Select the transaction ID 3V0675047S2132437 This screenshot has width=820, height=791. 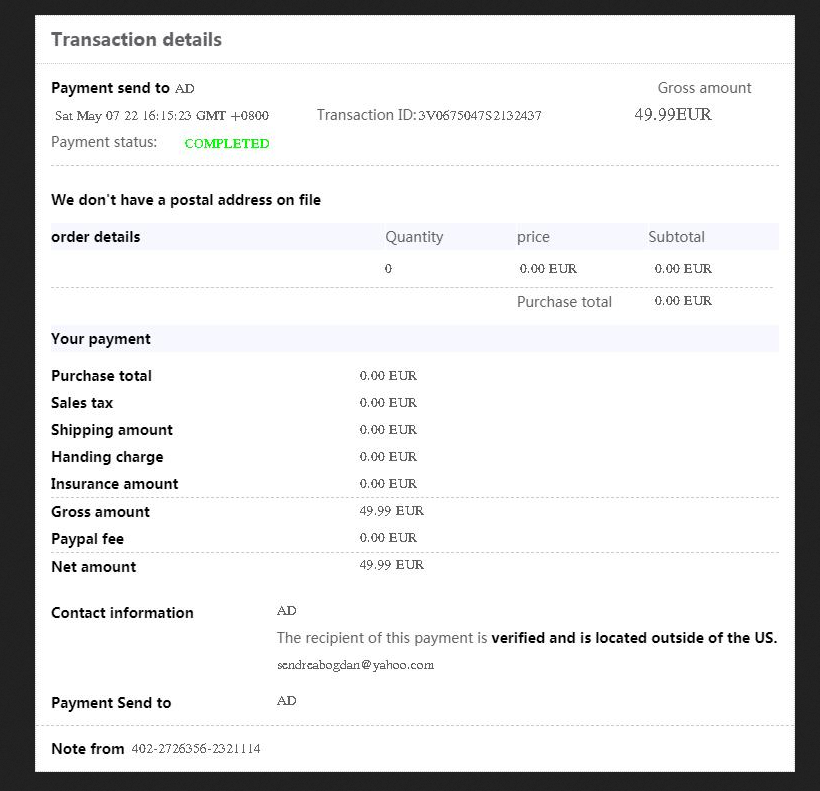click(480, 116)
